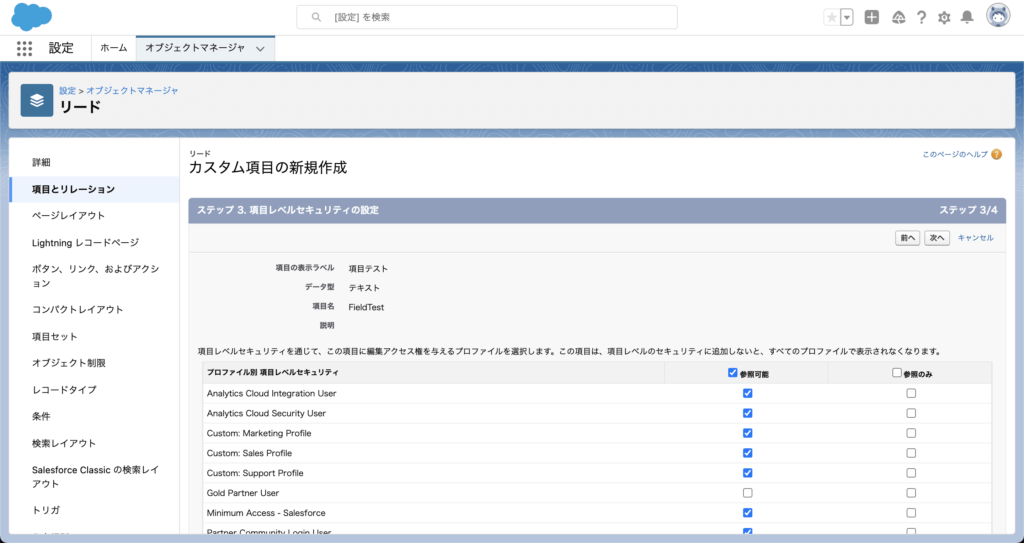Click the 次へ button
1024x543 pixels.
click(937, 238)
